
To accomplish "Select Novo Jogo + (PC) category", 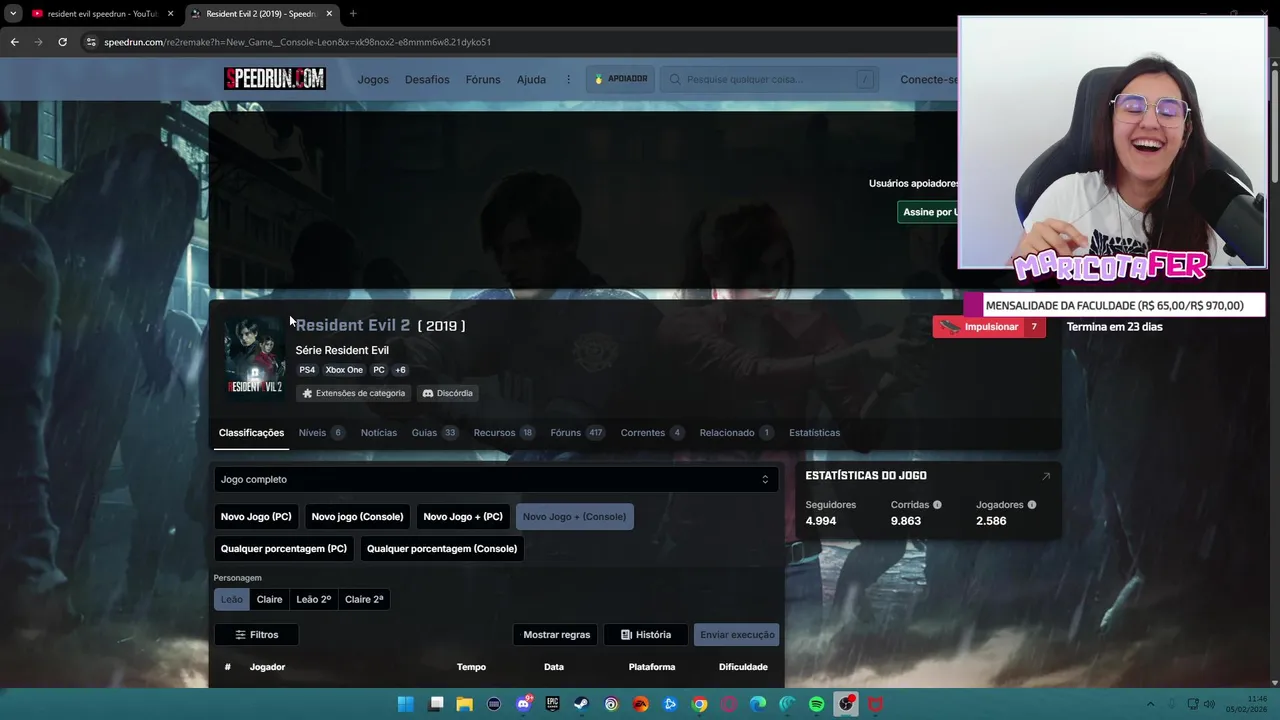I will click(463, 517).
